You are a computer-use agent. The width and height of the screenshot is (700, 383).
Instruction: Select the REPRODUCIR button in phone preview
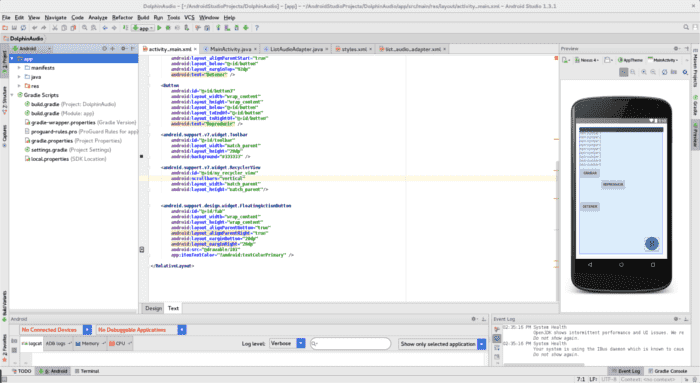click(x=613, y=184)
